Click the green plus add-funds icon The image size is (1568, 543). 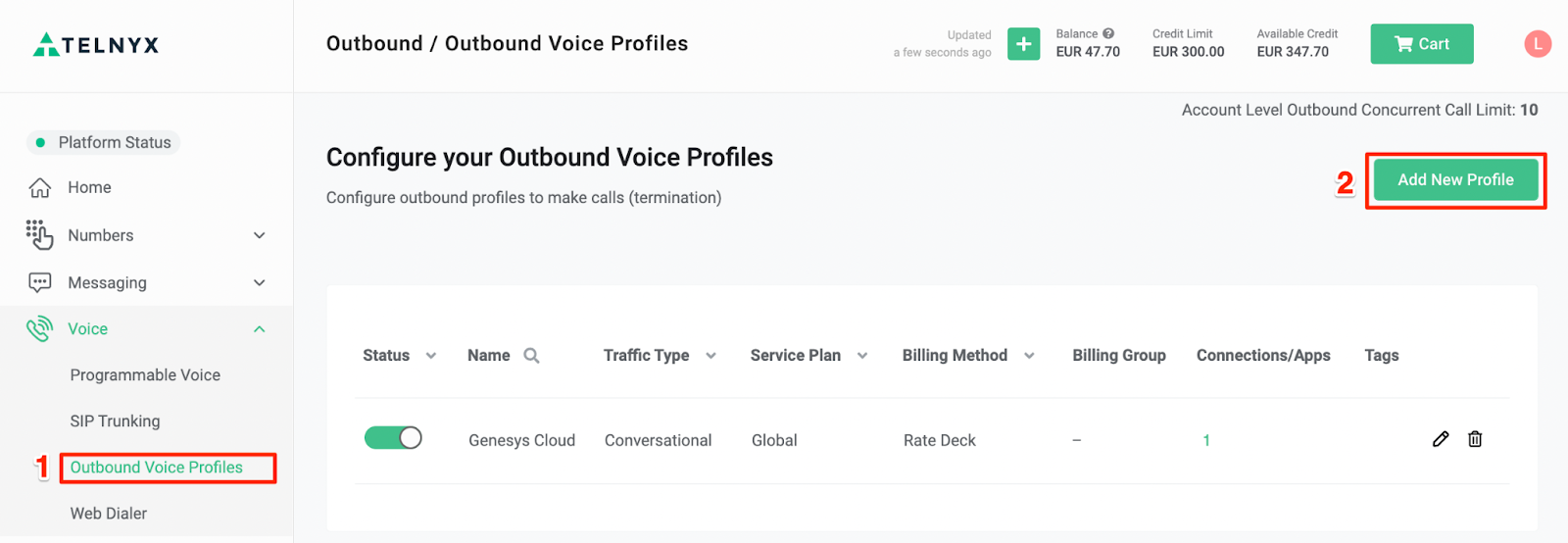tap(1023, 44)
